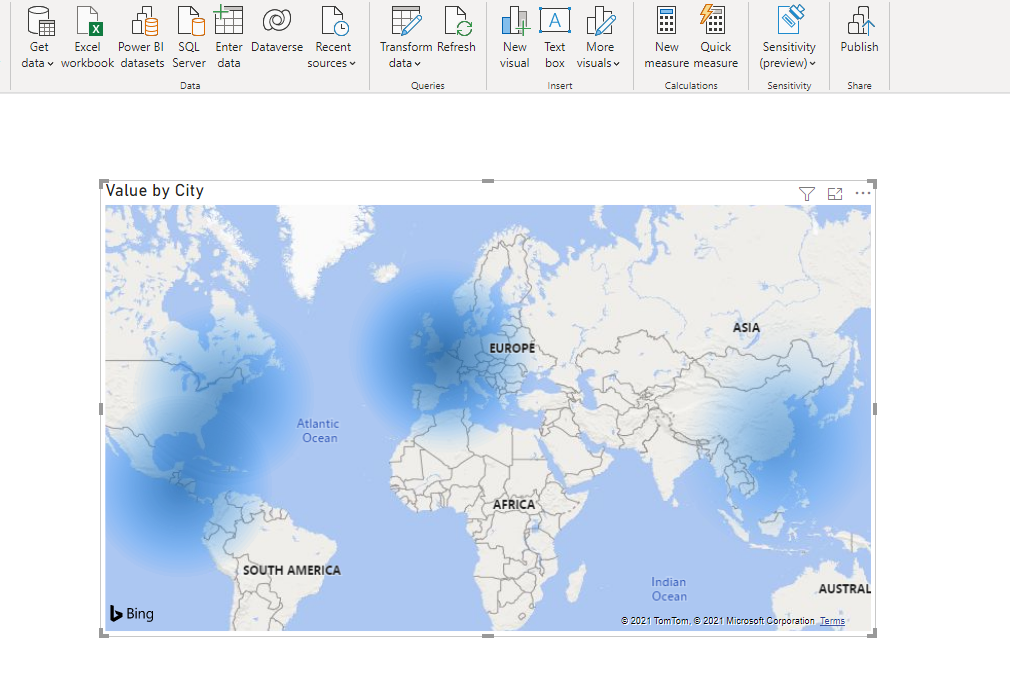Connect to SQL Server source

pyautogui.click(x=189, y=37)
